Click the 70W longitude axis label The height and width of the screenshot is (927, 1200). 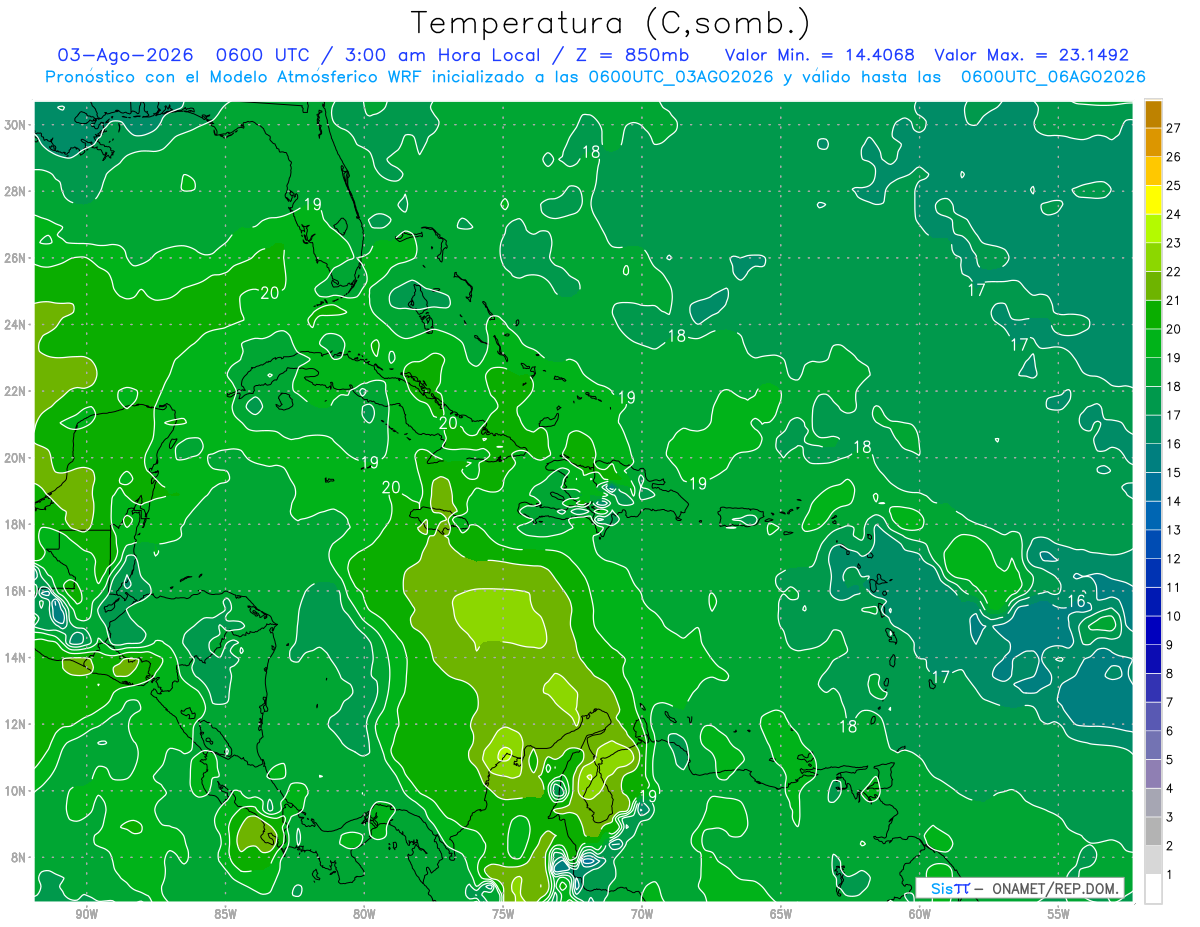pos(642,914)
